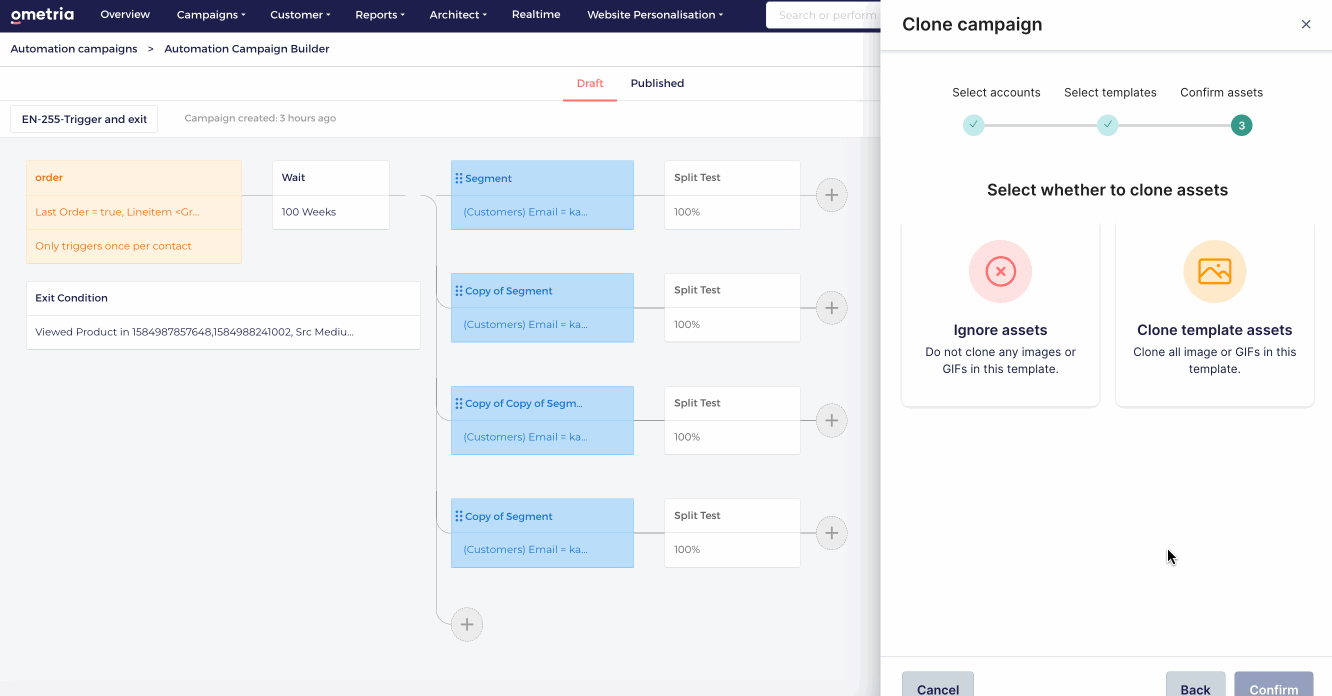Image resolution: width=1332 pixels, height=696 pixels.
Task: Add a step after Copy of Copy of Segm... row
Action: point(832,420)
